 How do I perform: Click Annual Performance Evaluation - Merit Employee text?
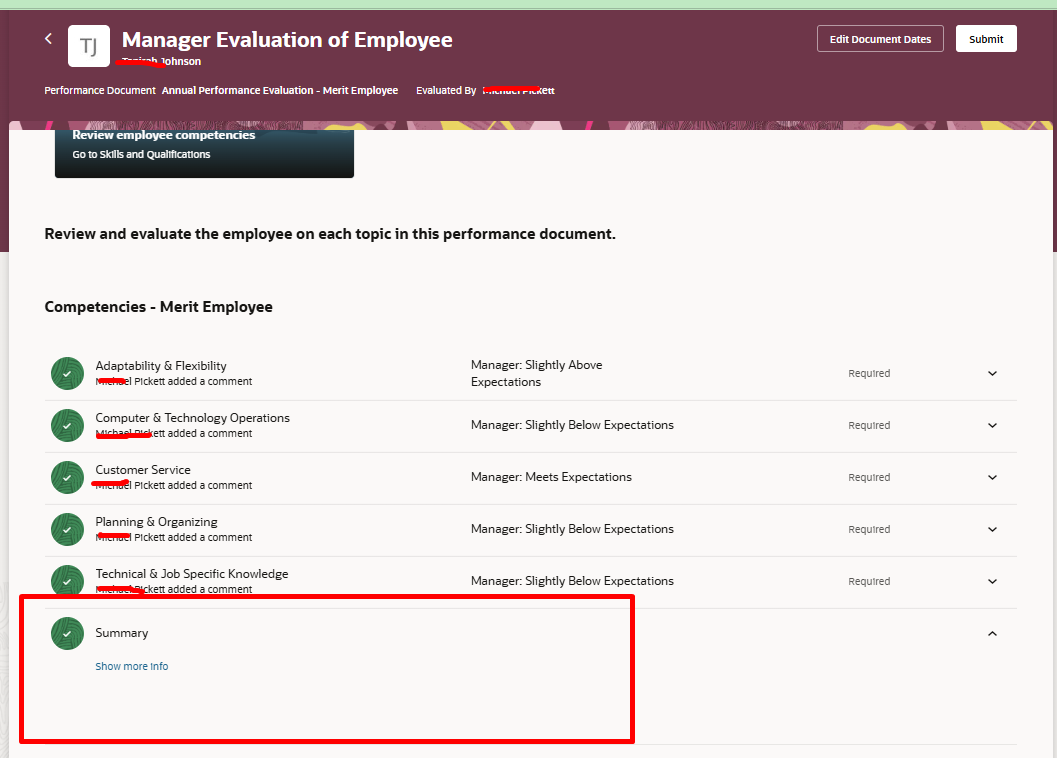pyautogui.click(x=280, y=90)
